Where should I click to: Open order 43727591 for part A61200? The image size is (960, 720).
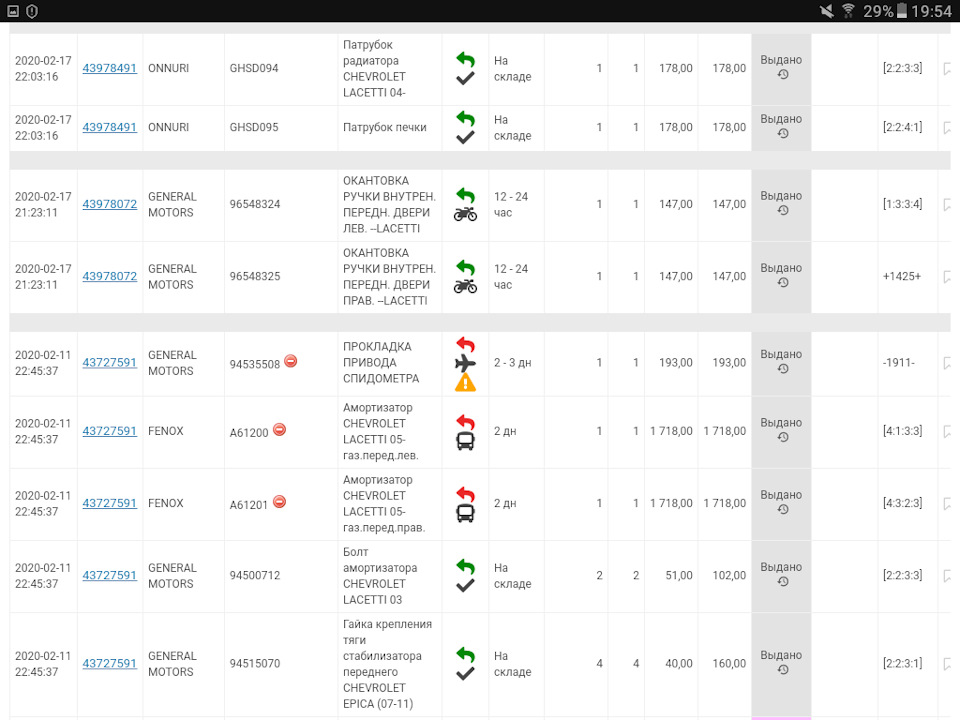(110, 431)
